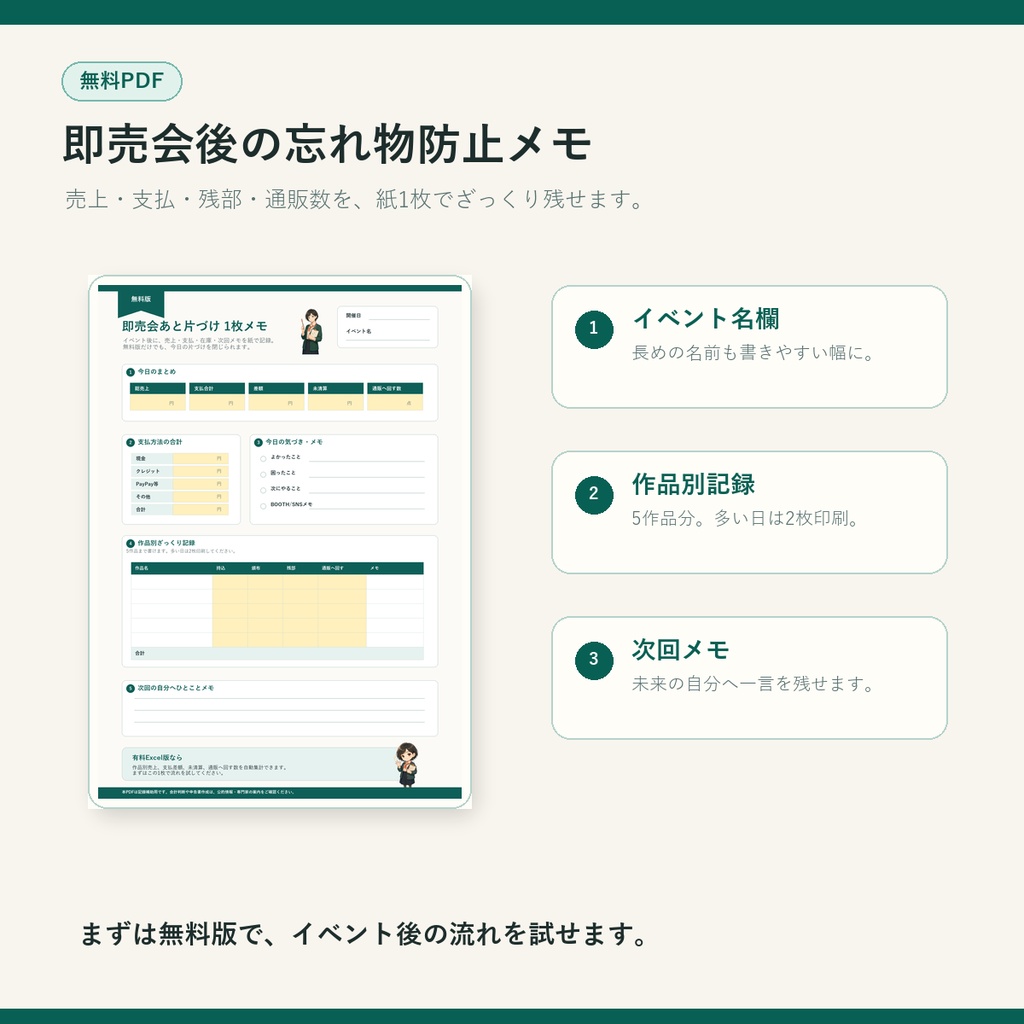Click the headline 即売会後の忘れ物防止メモ
1024x1024 pixels.
(327, 144)
